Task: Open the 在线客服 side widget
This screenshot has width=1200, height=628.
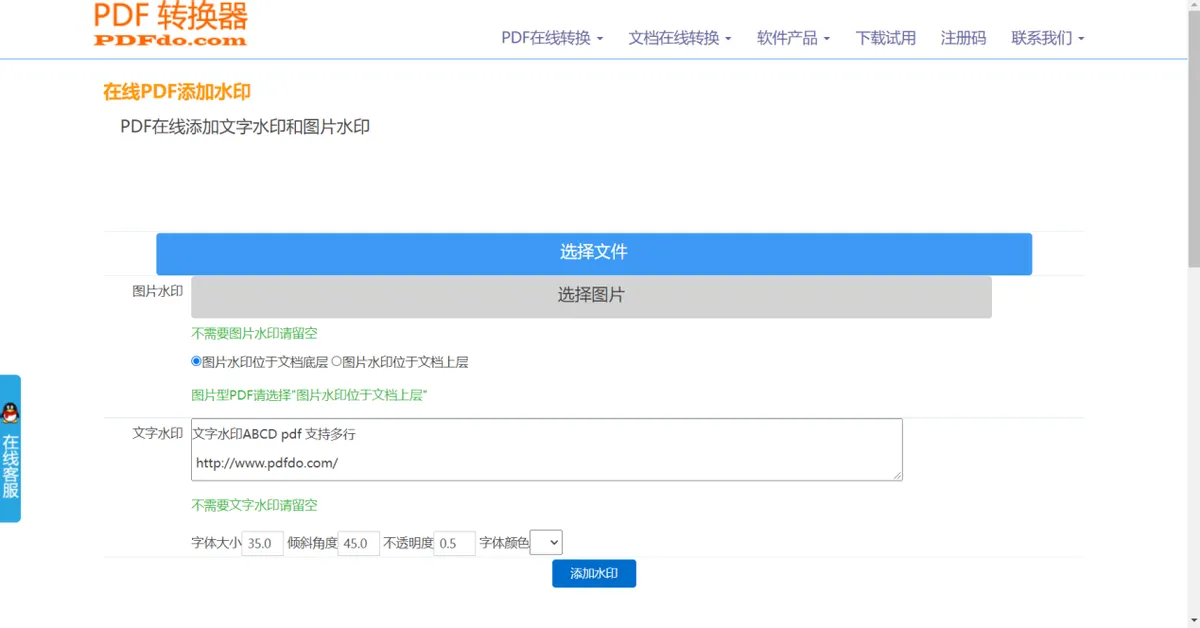Action: tap(10, 448)
